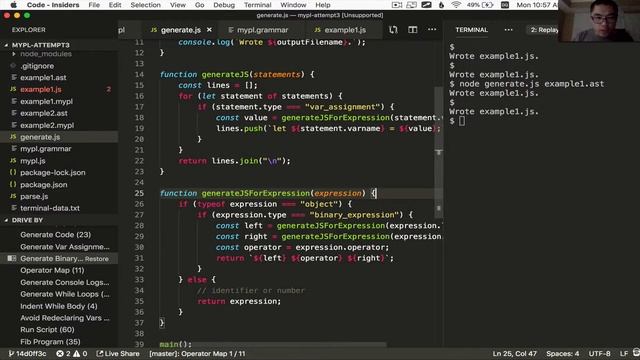The image size is (640, 360).
Task: Select Indent While Body (4) entry
Action: click(x=59, y=306)
